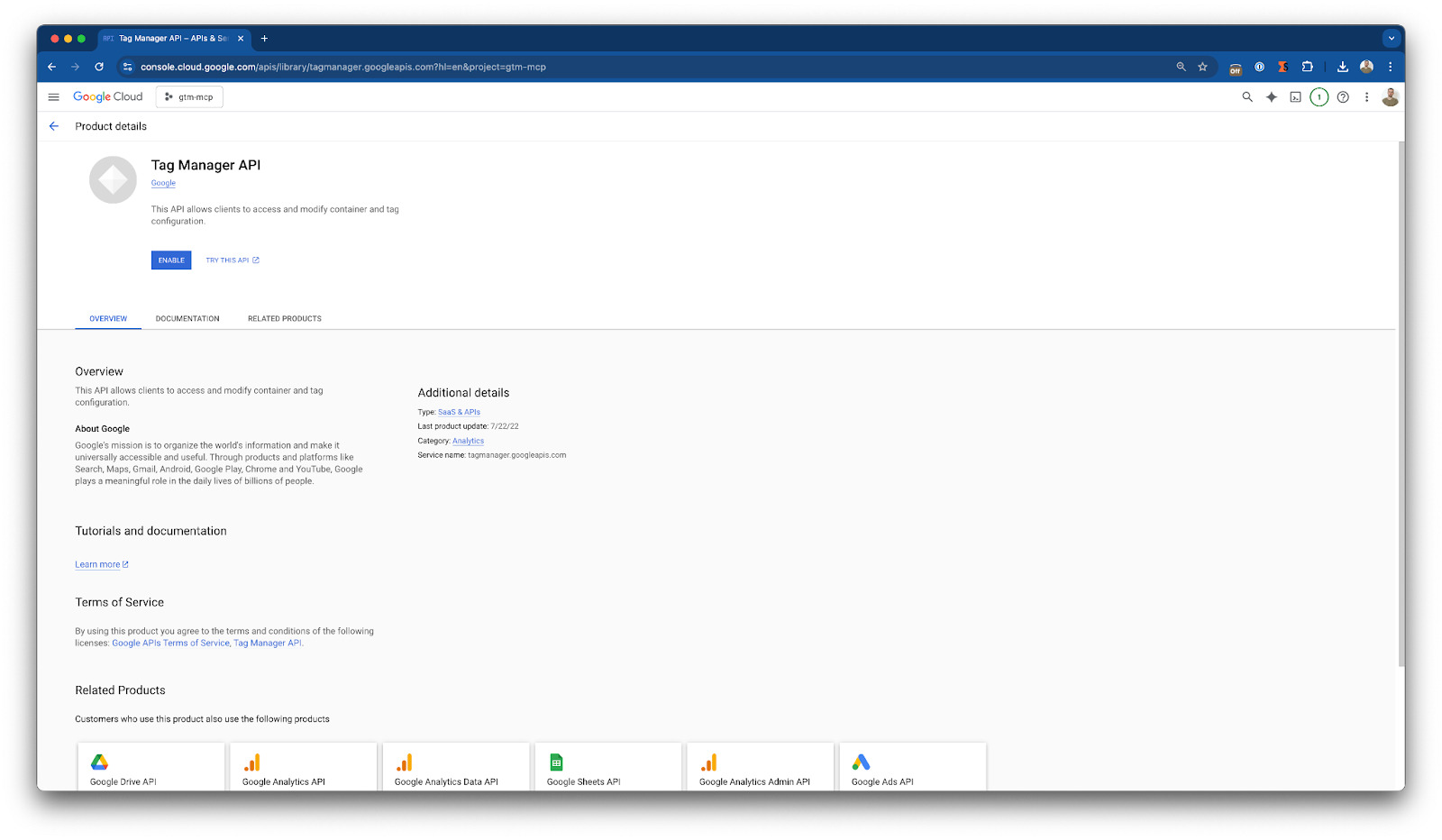
Task: Open the Google Analytics Admin API card
Action: [761, 767]
